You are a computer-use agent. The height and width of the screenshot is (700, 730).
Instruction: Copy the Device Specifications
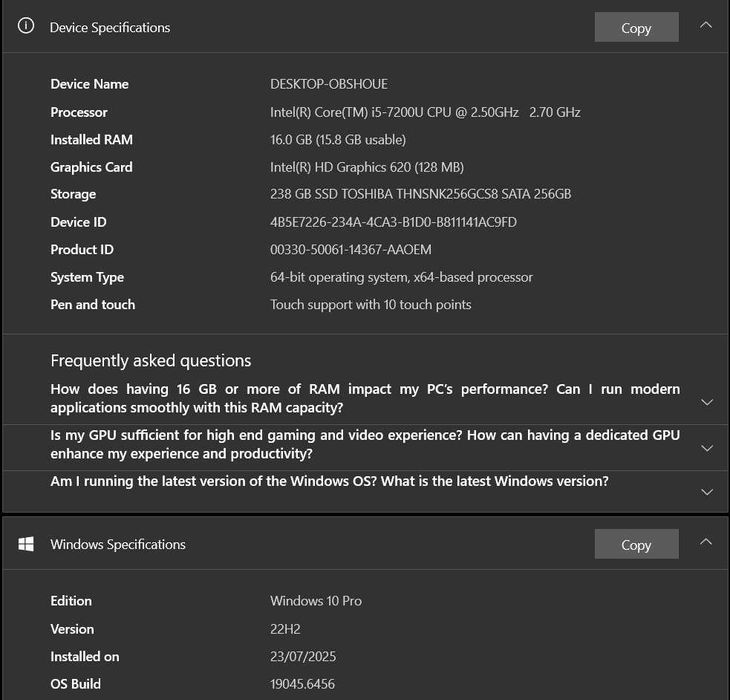[636, 27]
